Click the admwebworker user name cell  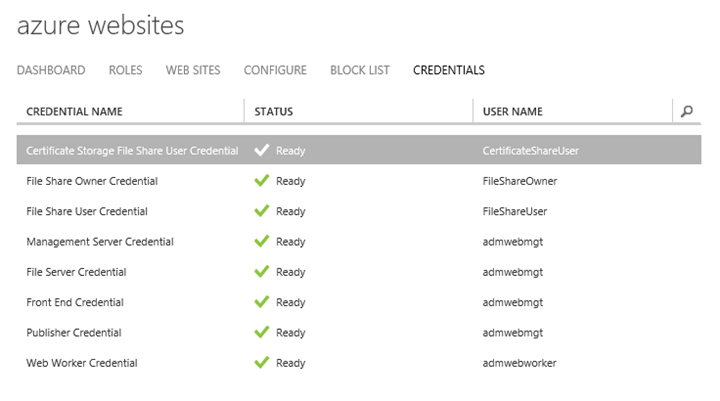(x=519, y=363)
